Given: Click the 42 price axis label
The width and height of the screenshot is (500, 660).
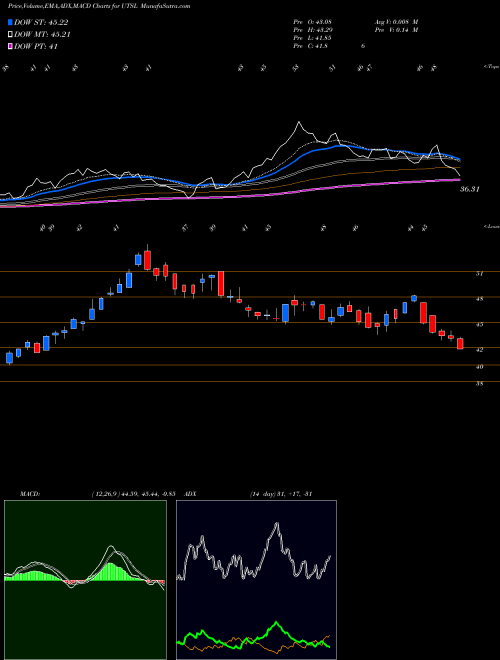Looking at the screenshot, I should (479, 349).
